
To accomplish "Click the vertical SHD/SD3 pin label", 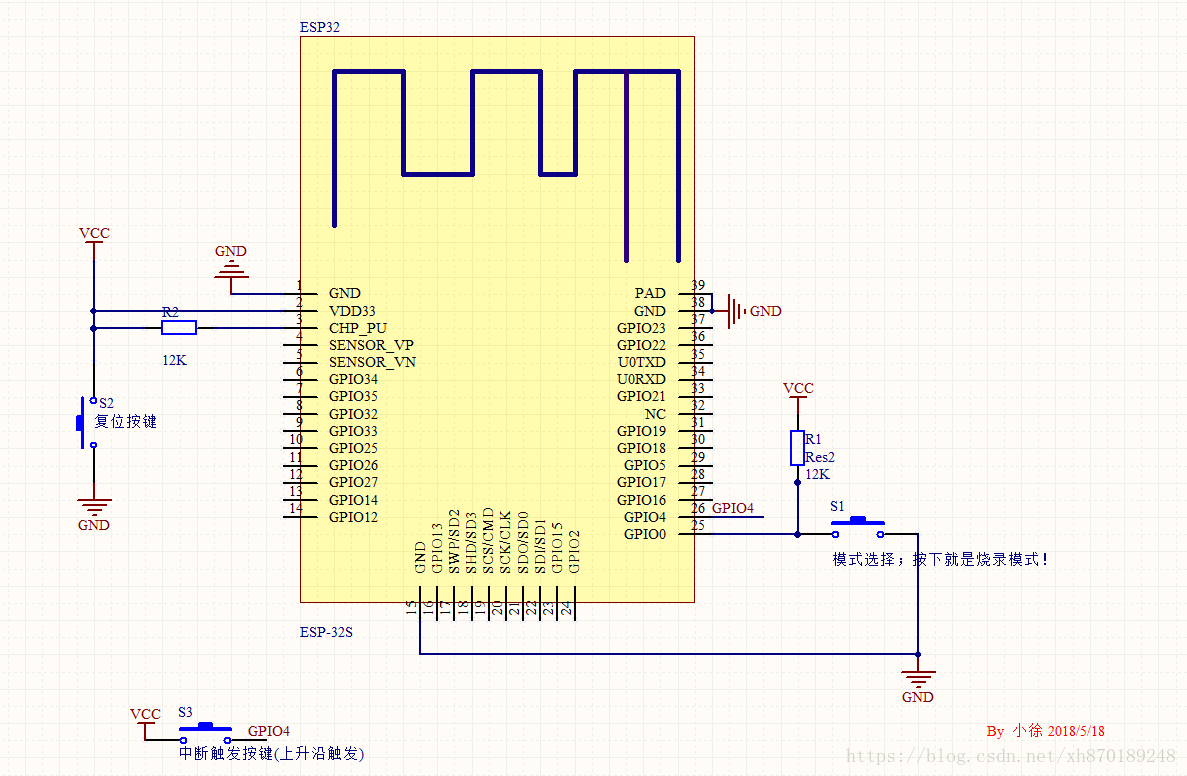I will point(471,543).
